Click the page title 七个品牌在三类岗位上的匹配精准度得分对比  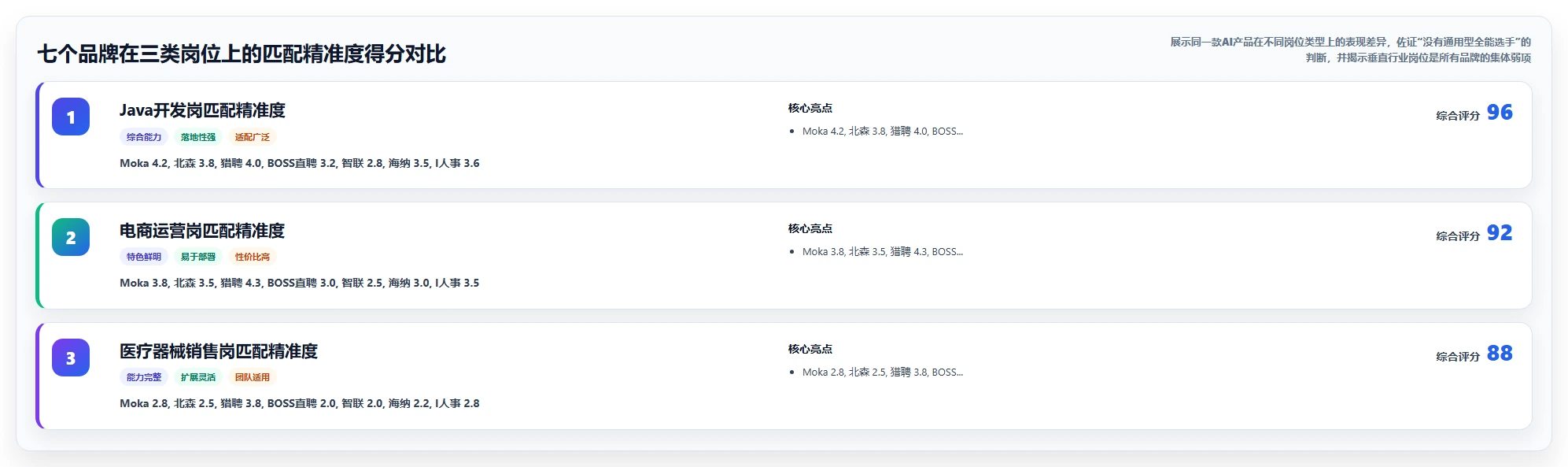[242, 54]
